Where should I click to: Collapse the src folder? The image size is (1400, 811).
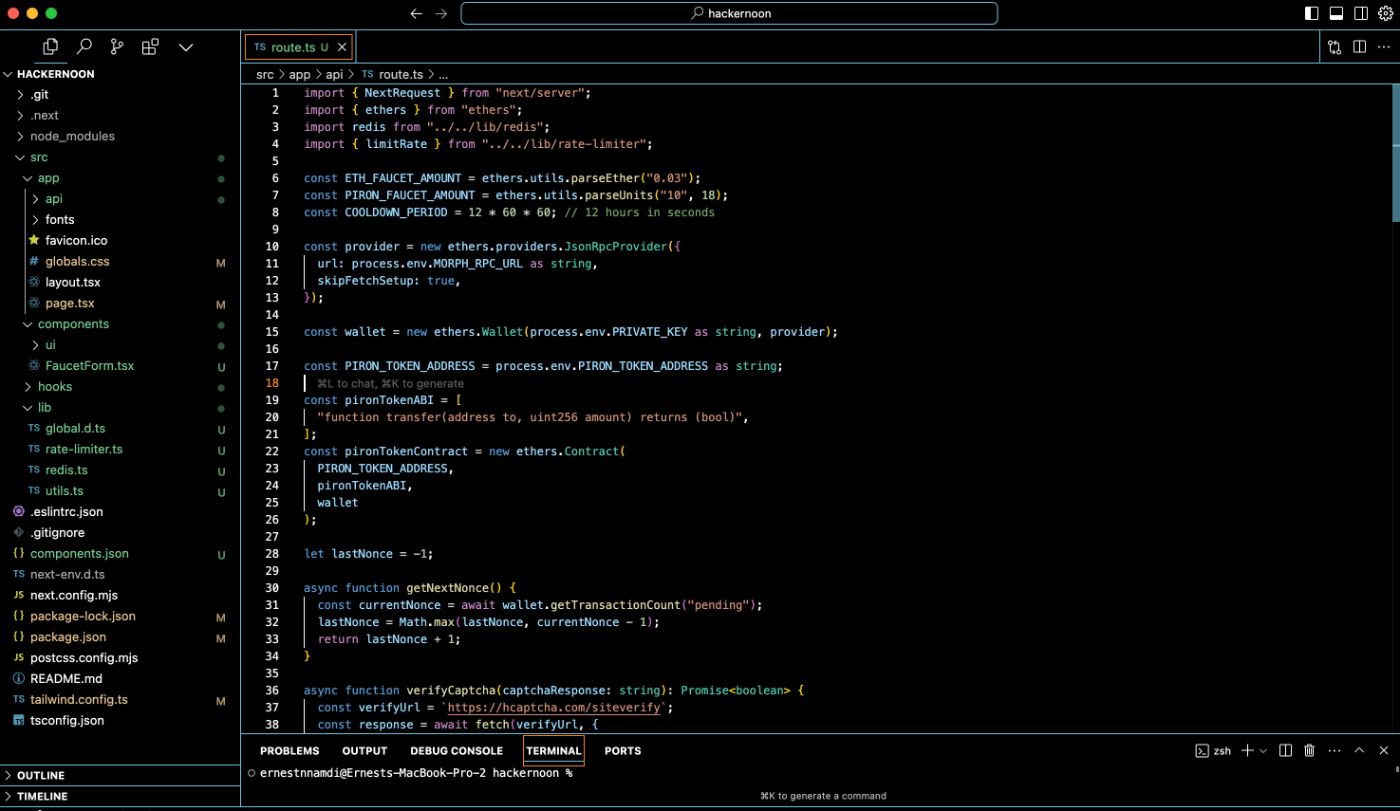tap(120, 157)
